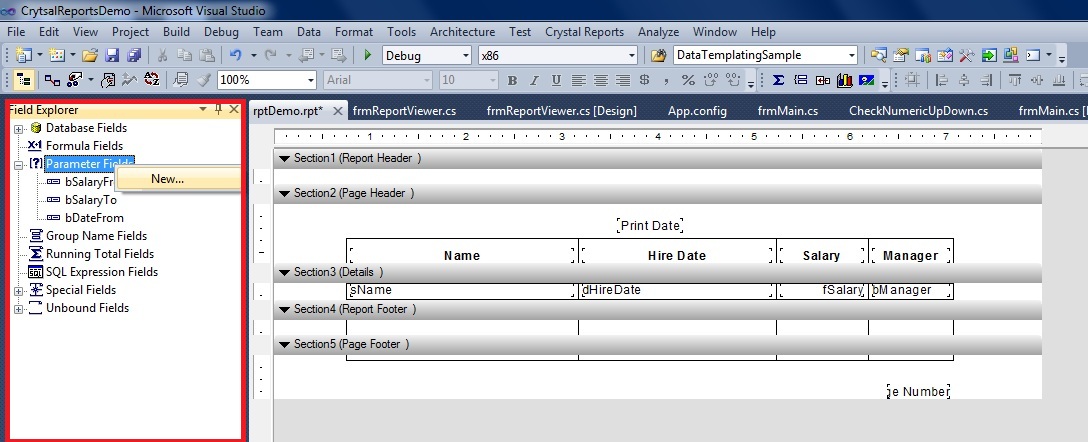Collapse Section1 Report Header triangle
The image size is (1088, 442).
[x=284, y=159]
